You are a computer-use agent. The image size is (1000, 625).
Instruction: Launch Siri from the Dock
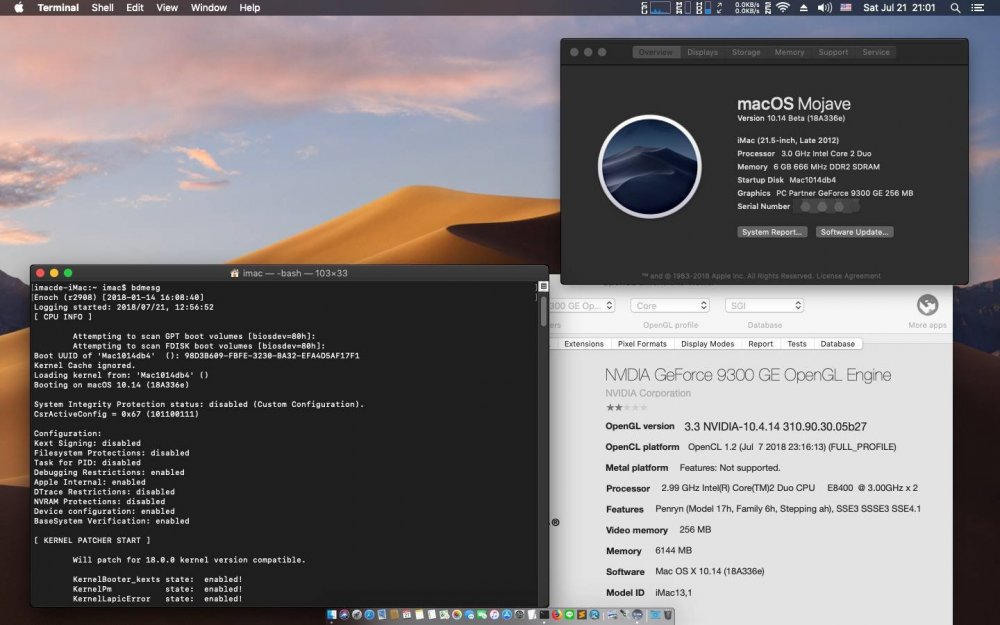[344, 615]
